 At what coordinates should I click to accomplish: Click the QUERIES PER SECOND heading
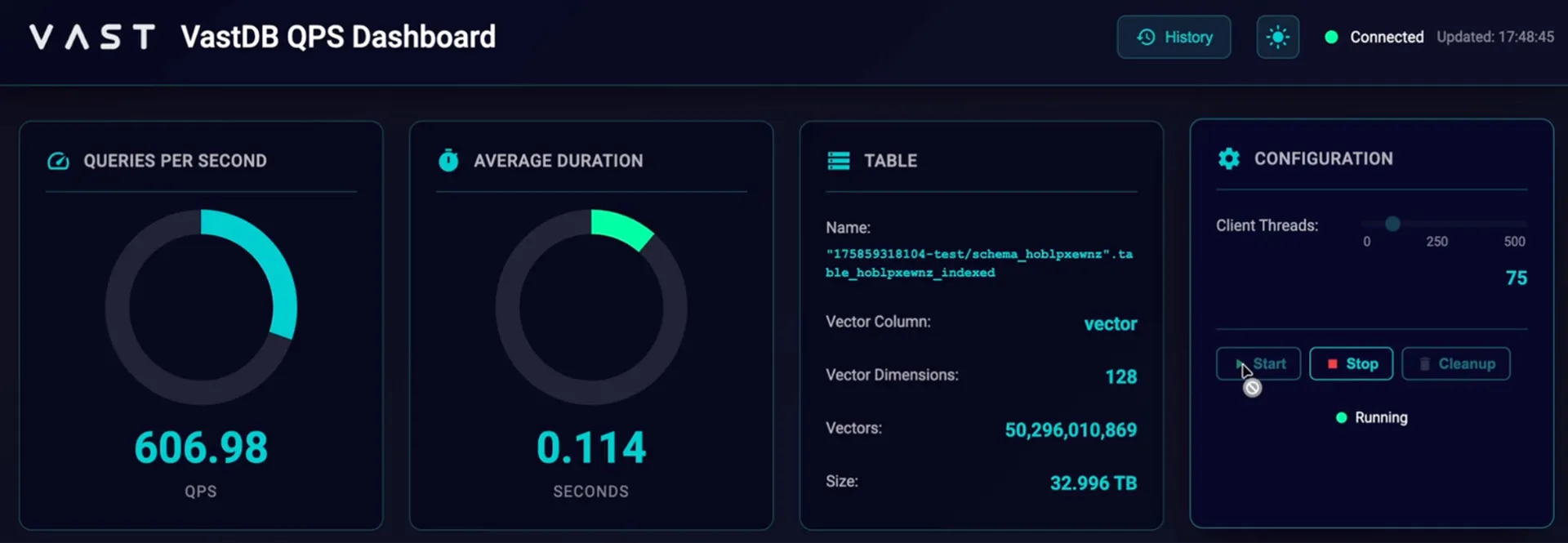(175, 161)
